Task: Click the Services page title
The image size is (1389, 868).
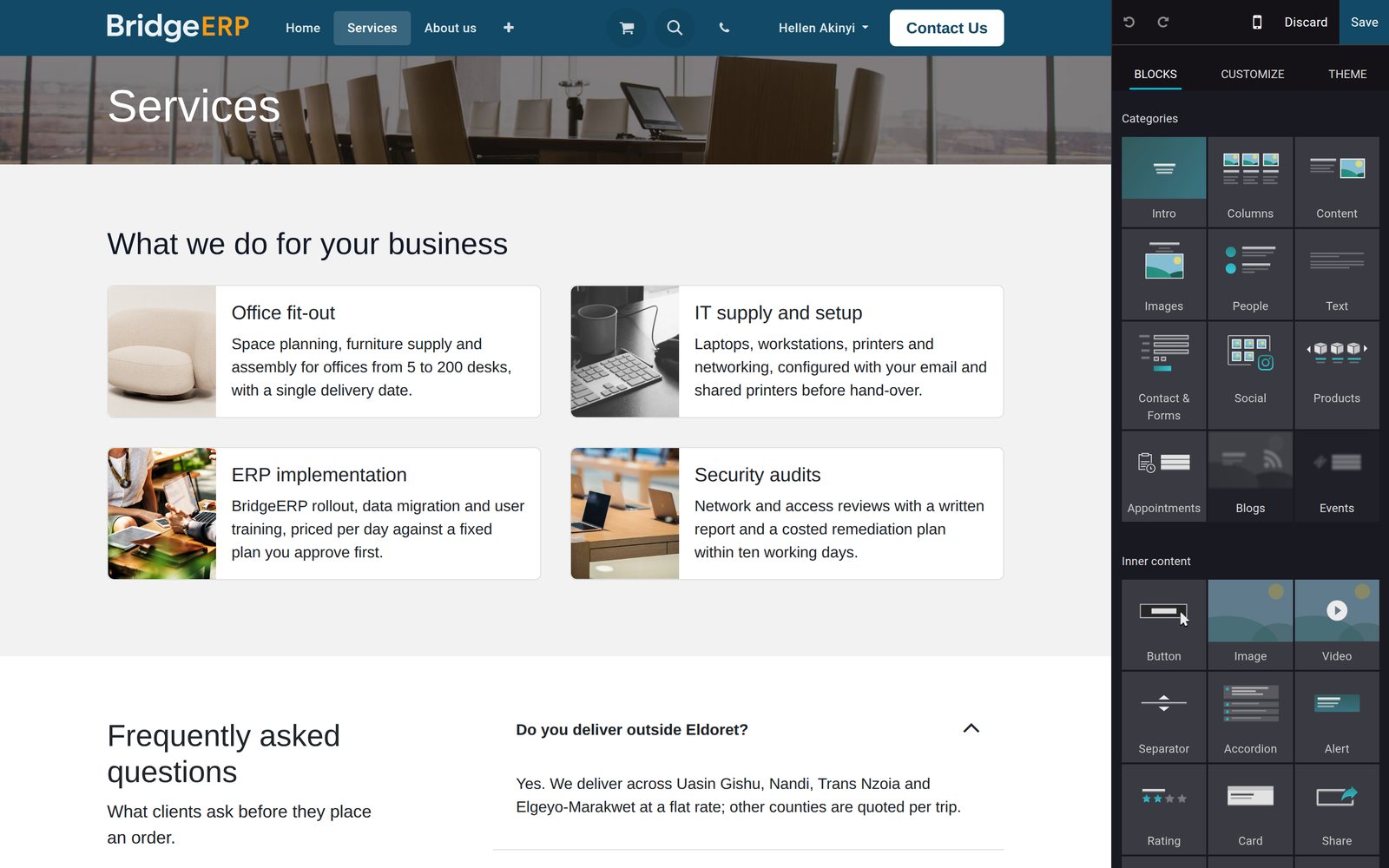Action: click(194, 106)
